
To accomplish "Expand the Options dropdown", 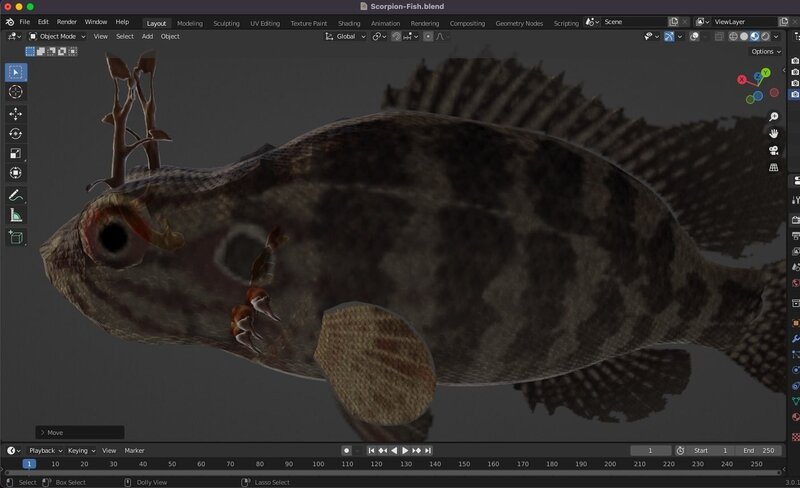I will point(764,51).
